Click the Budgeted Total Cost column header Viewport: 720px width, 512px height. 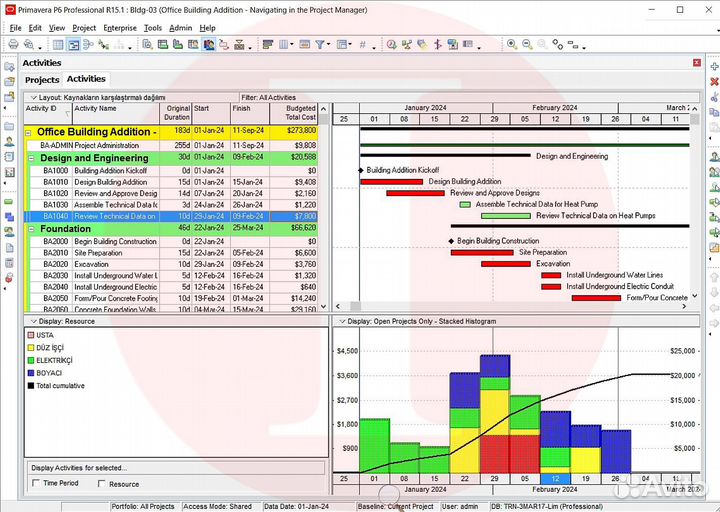[x=293, y=113]
